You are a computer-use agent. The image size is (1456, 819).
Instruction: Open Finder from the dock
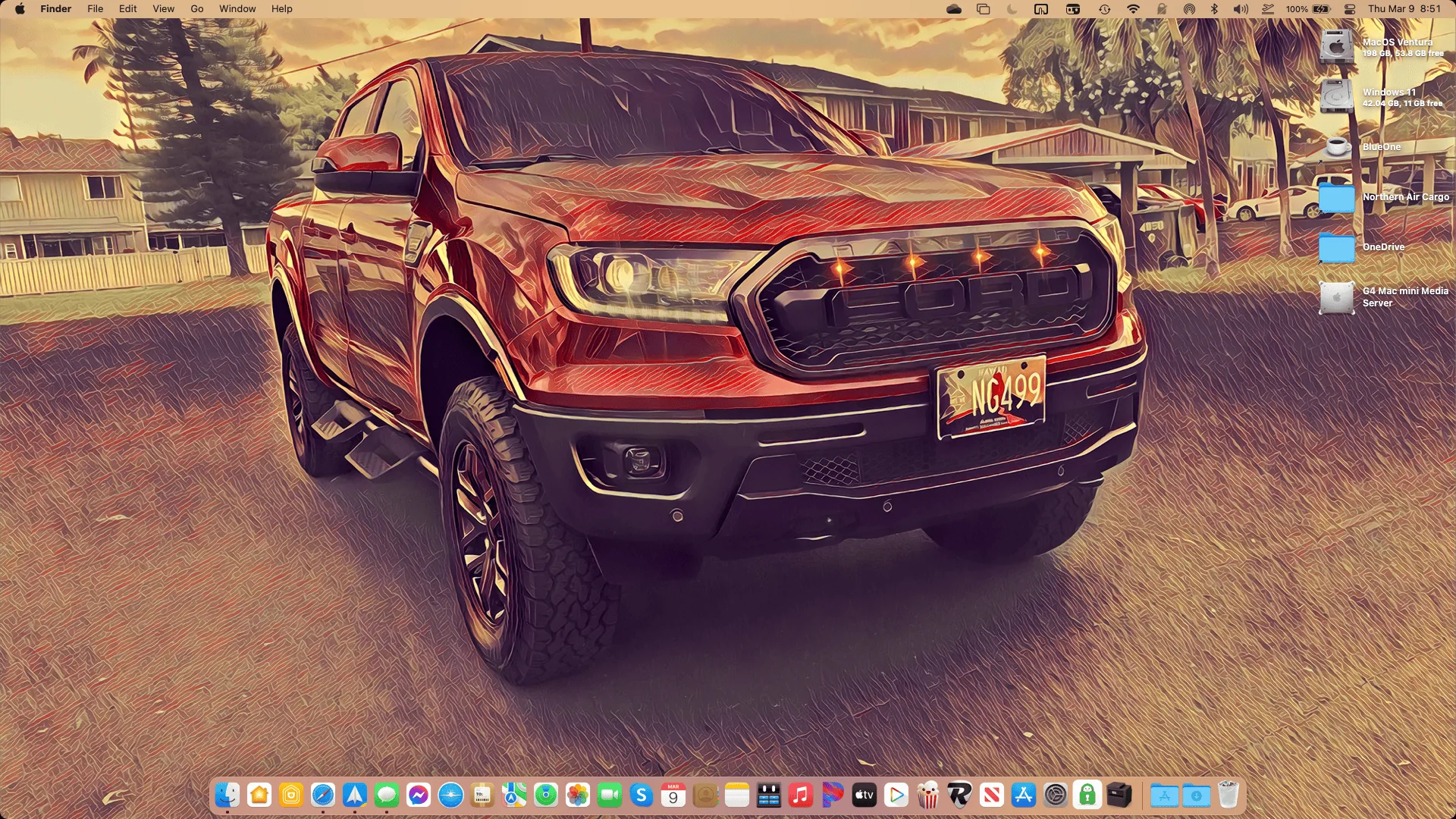click(227, 795)
